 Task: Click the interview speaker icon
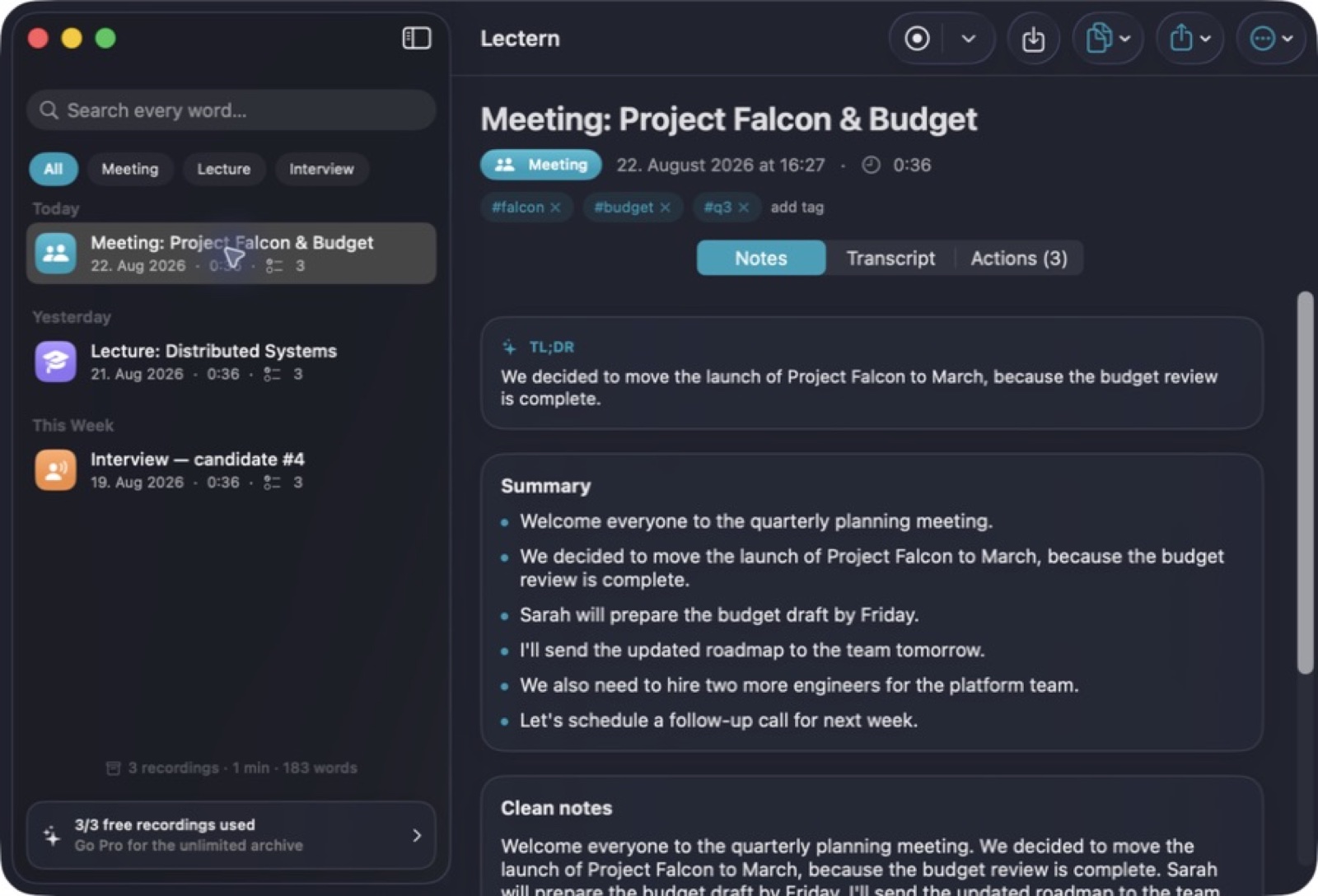[x=56, y=470]
